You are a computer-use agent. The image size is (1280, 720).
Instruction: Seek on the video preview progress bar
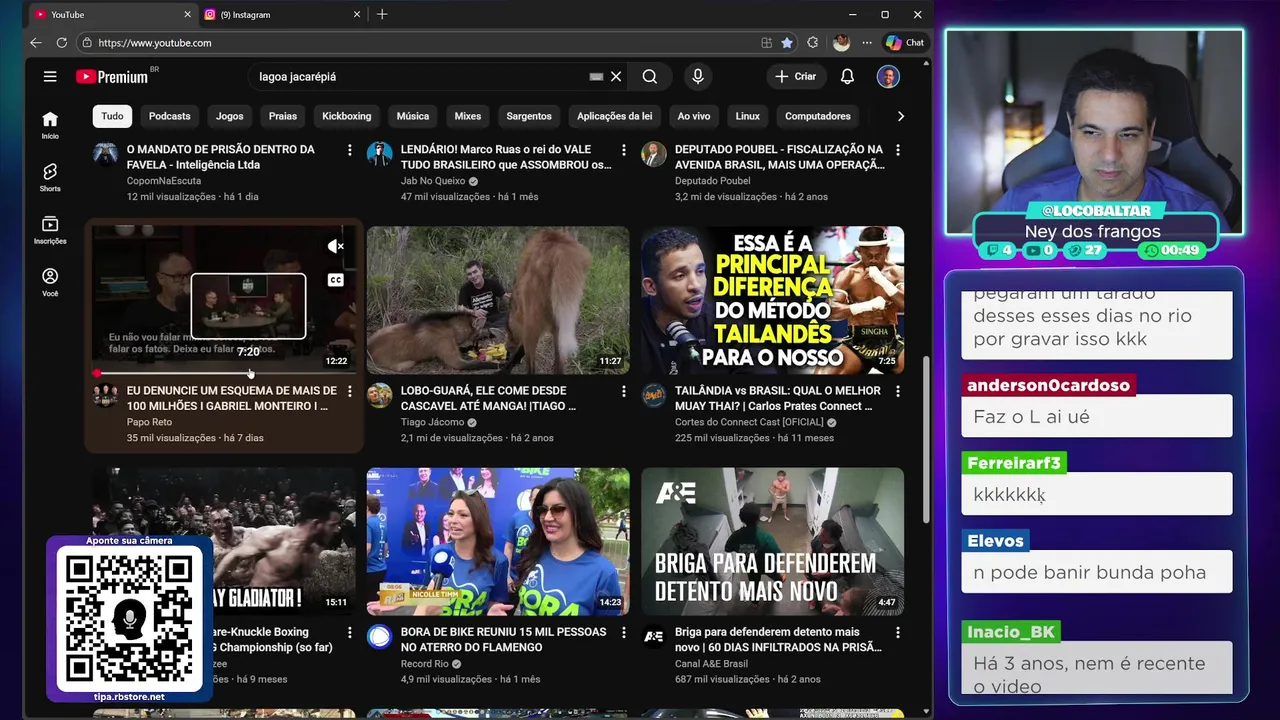[x=224, y=373]
